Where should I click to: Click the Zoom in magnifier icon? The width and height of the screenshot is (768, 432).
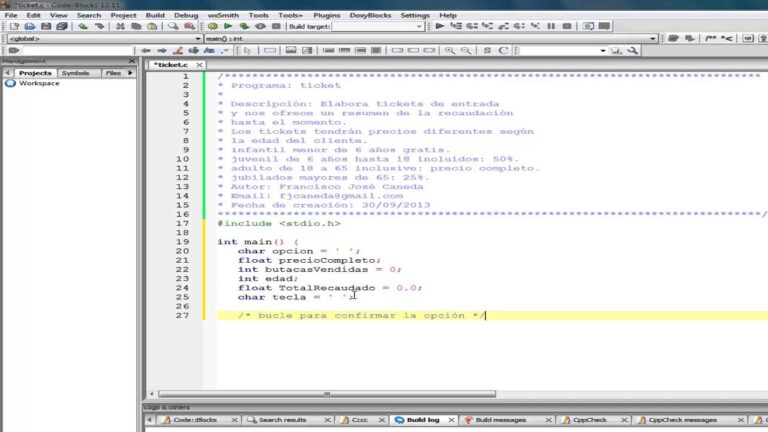pos(450,50)
